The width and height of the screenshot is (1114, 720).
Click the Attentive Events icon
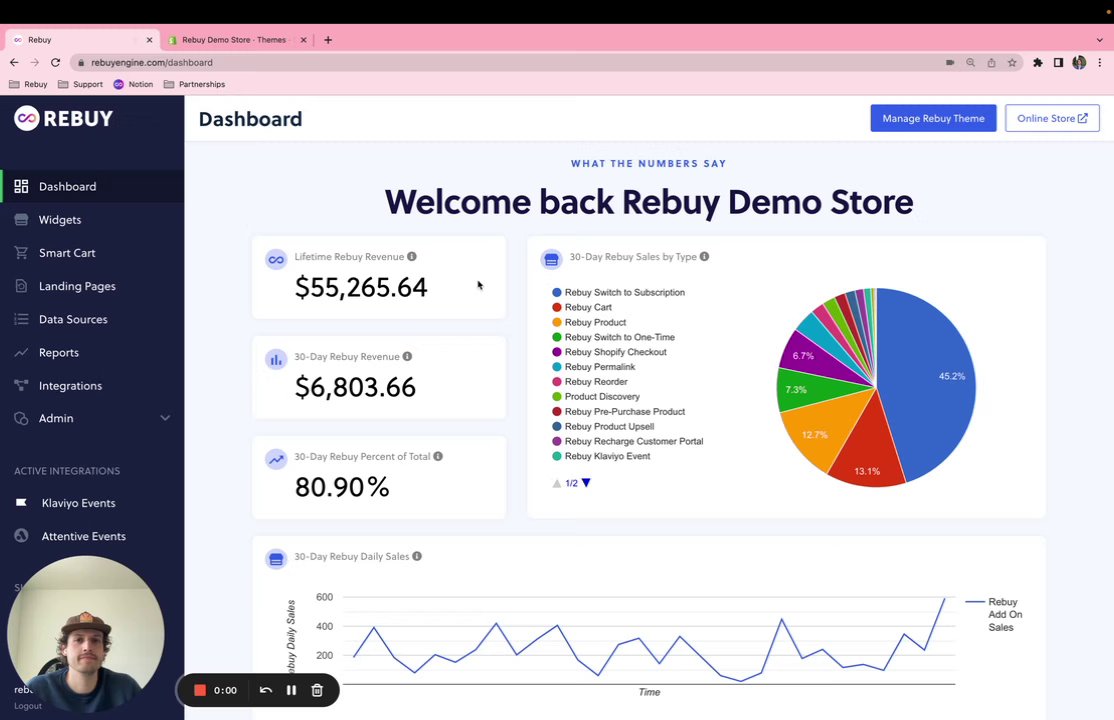click(x=21, y=535)
